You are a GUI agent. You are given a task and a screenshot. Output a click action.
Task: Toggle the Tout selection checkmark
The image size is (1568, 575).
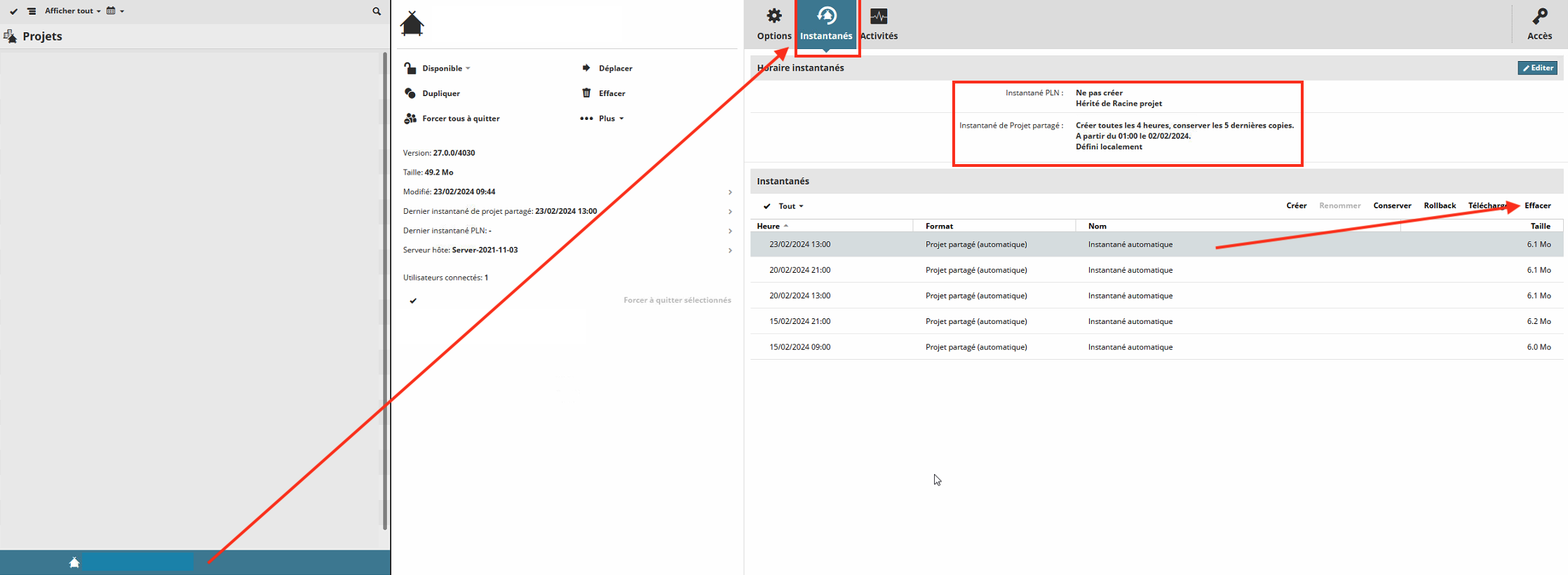(x=766, y=206)
